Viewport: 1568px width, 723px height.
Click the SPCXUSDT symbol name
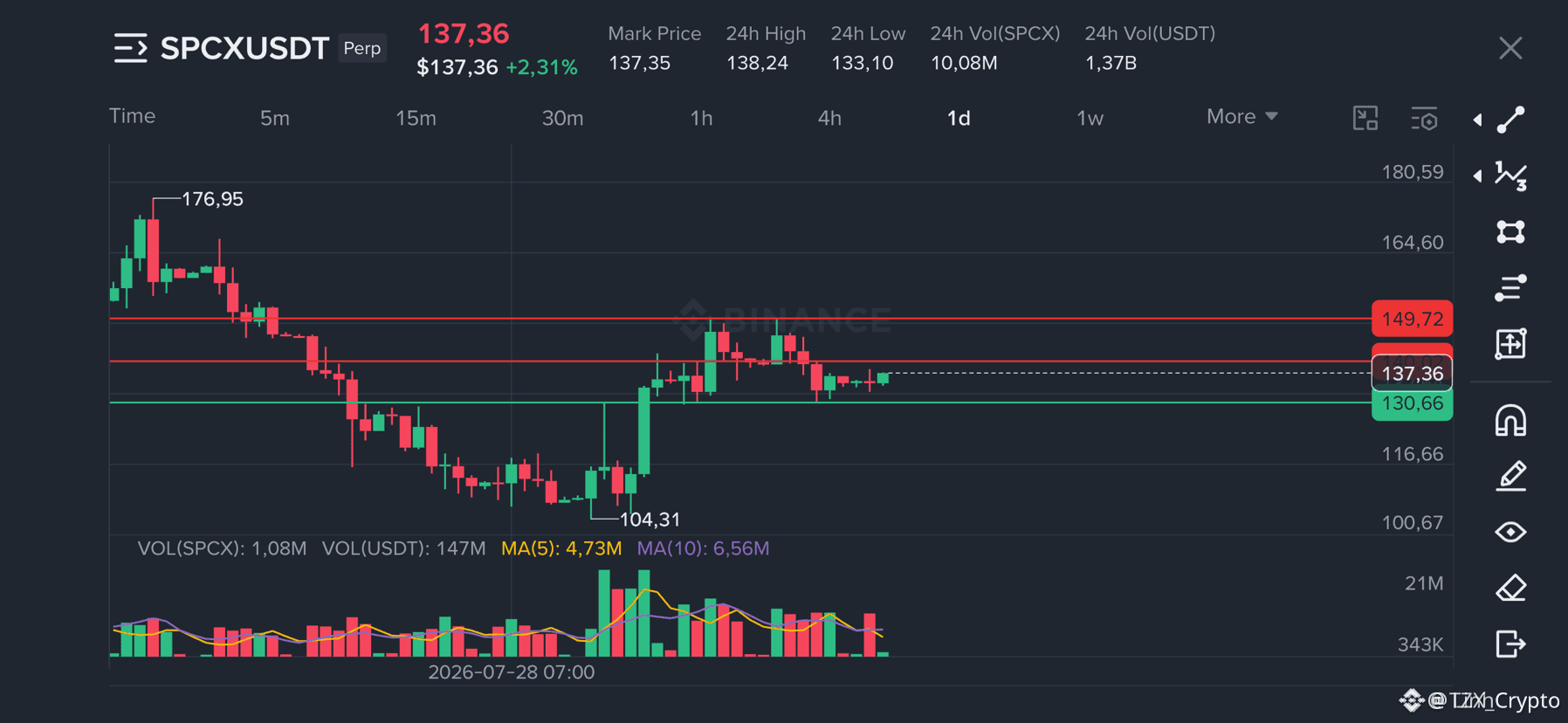tap(244, 48)
